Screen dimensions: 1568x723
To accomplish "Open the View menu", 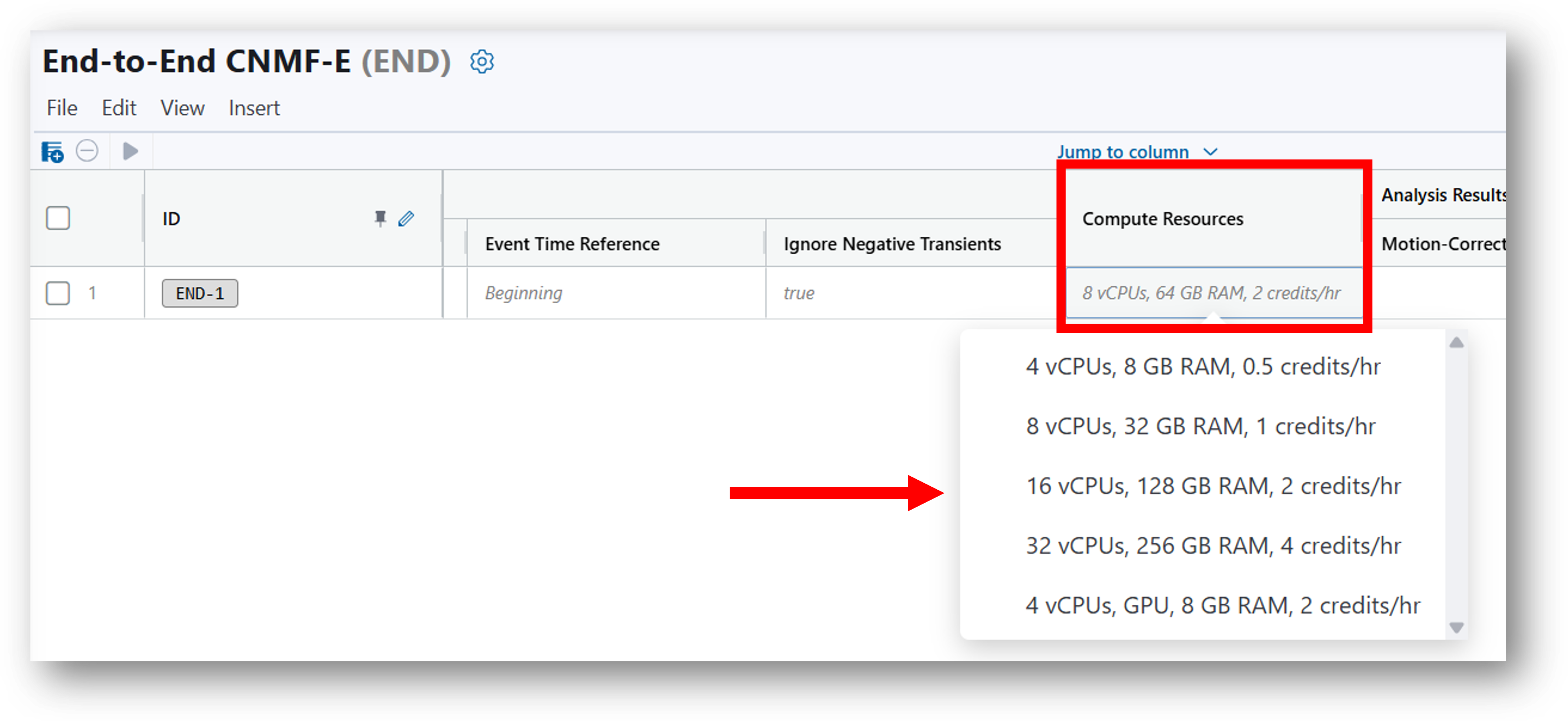I will tap(182, 108).
